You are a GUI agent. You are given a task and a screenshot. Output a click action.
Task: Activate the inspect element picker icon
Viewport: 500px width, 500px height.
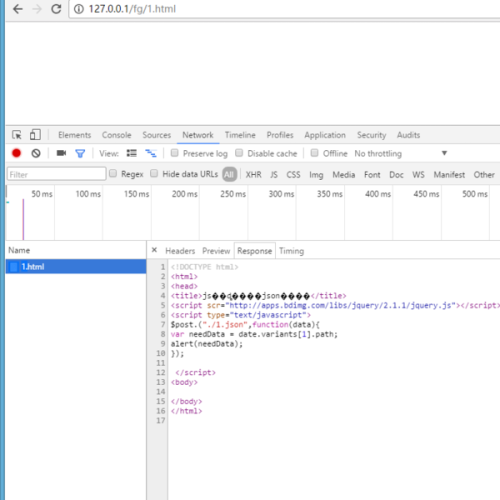(17, 135)
